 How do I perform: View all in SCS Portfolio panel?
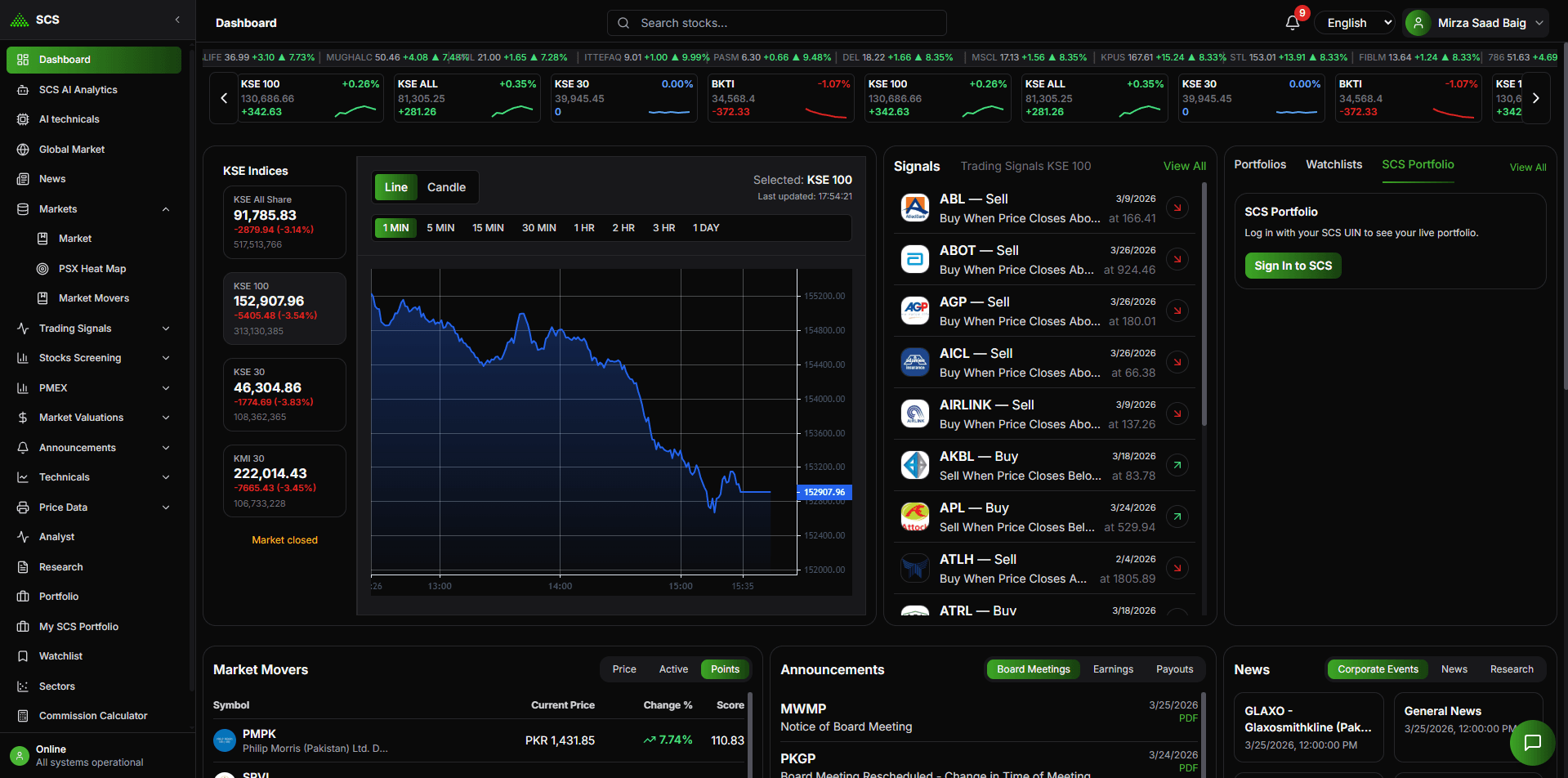[1527, 168]
